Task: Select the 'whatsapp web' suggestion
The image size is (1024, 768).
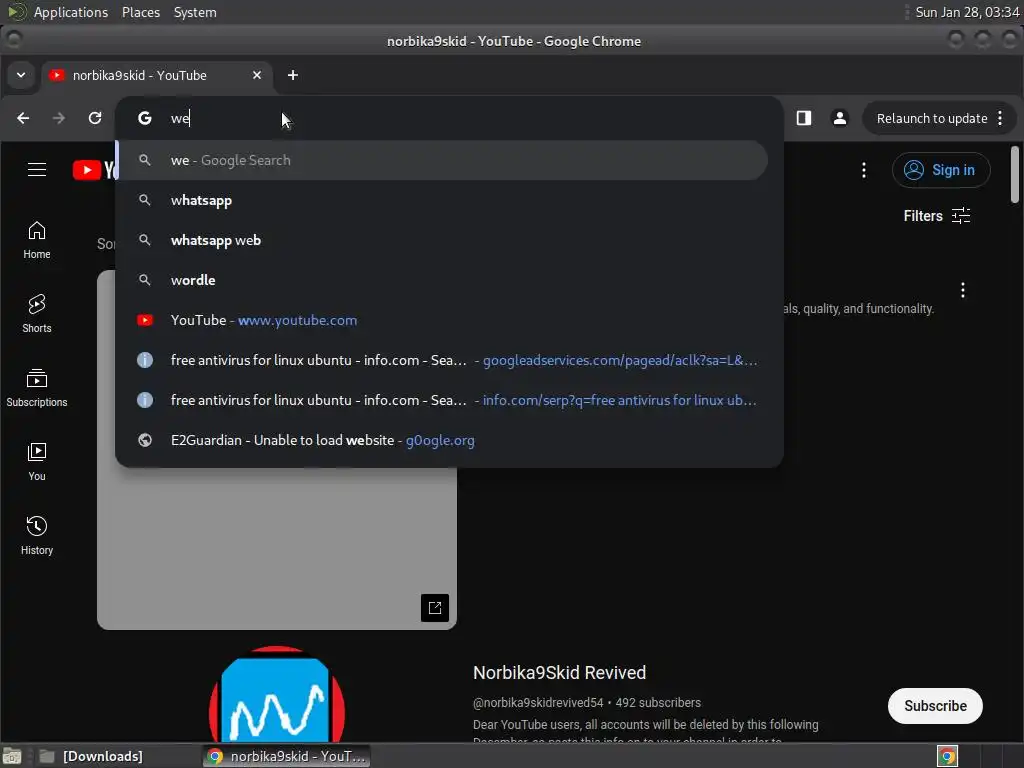Action: pyautogui.click(x=442, y=240)
